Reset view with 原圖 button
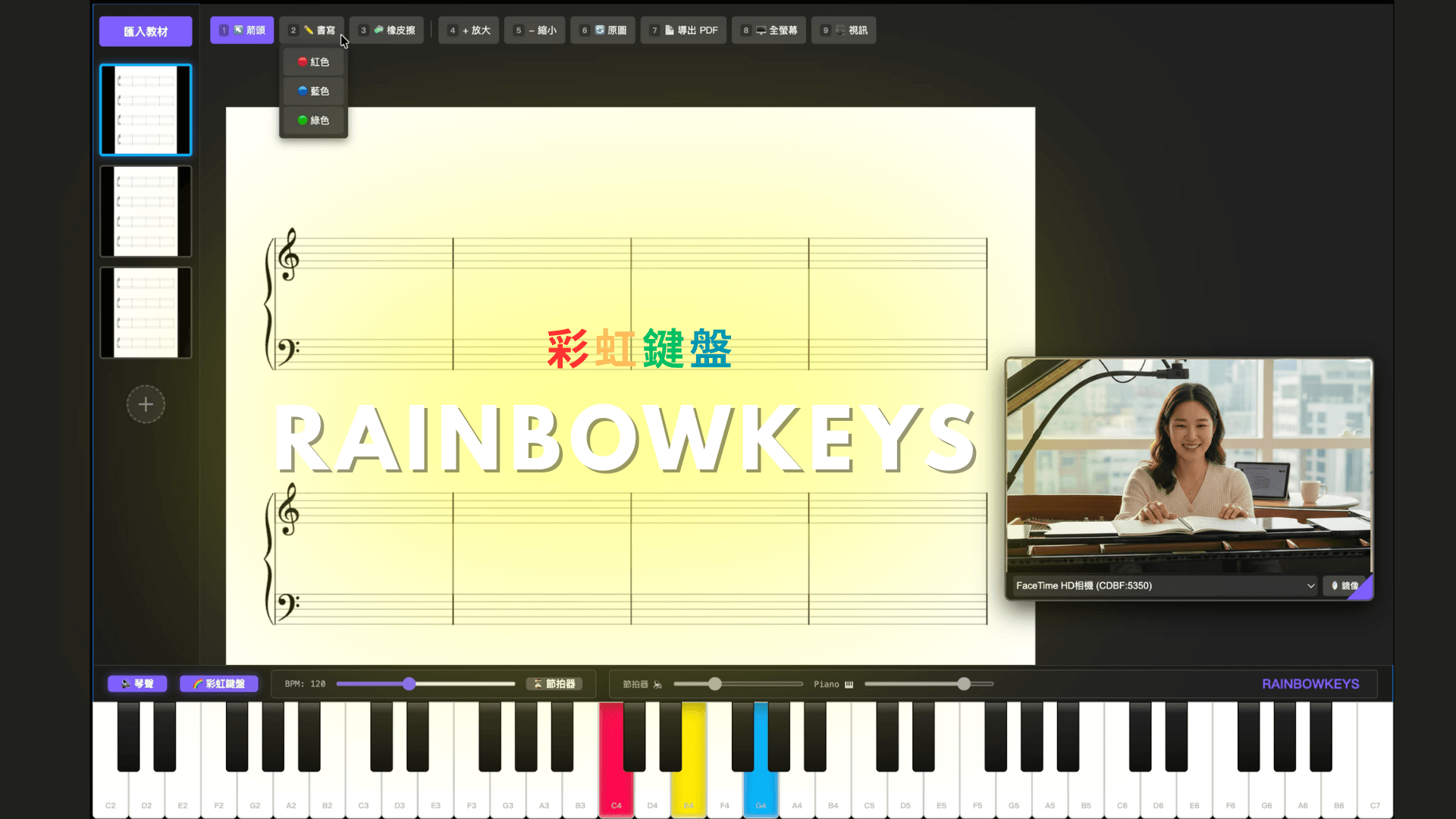The image size is (1456, 819). [603, 30]
